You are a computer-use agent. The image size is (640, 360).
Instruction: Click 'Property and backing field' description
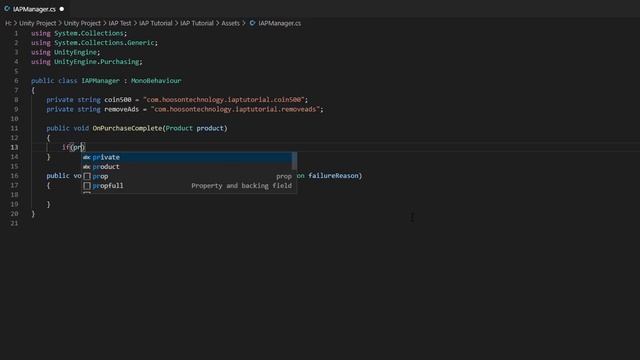pos(242,186)
